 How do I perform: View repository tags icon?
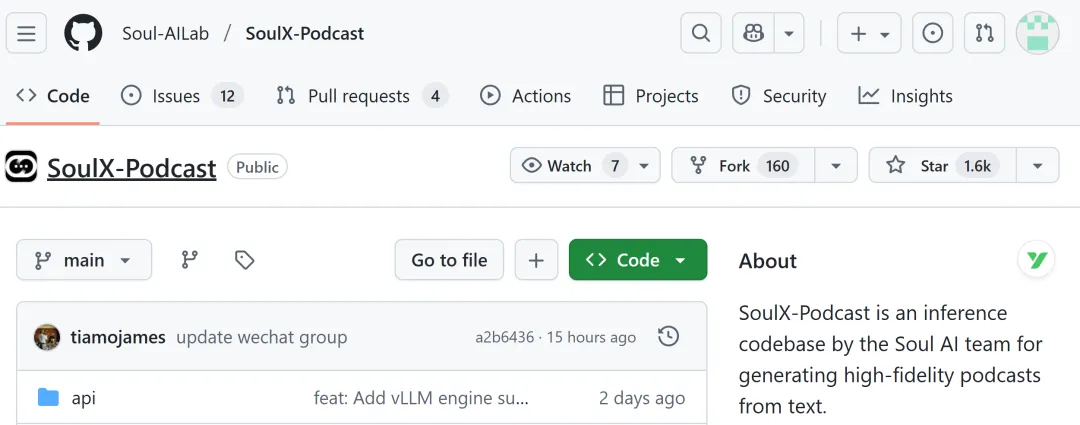tap(245, 260)
